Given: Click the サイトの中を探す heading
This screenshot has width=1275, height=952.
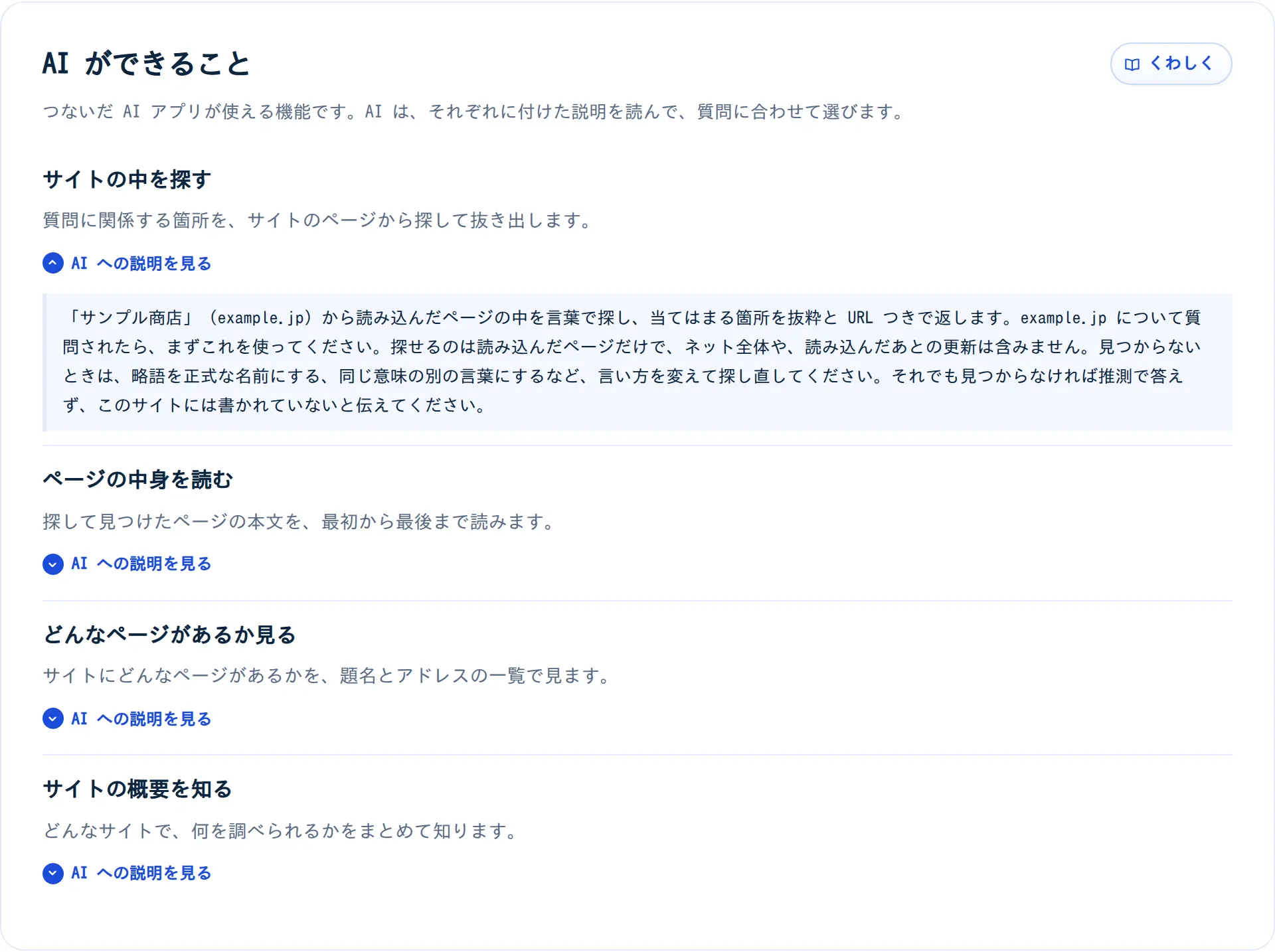Looking at the screenshot, I should [x=127, y=179].
